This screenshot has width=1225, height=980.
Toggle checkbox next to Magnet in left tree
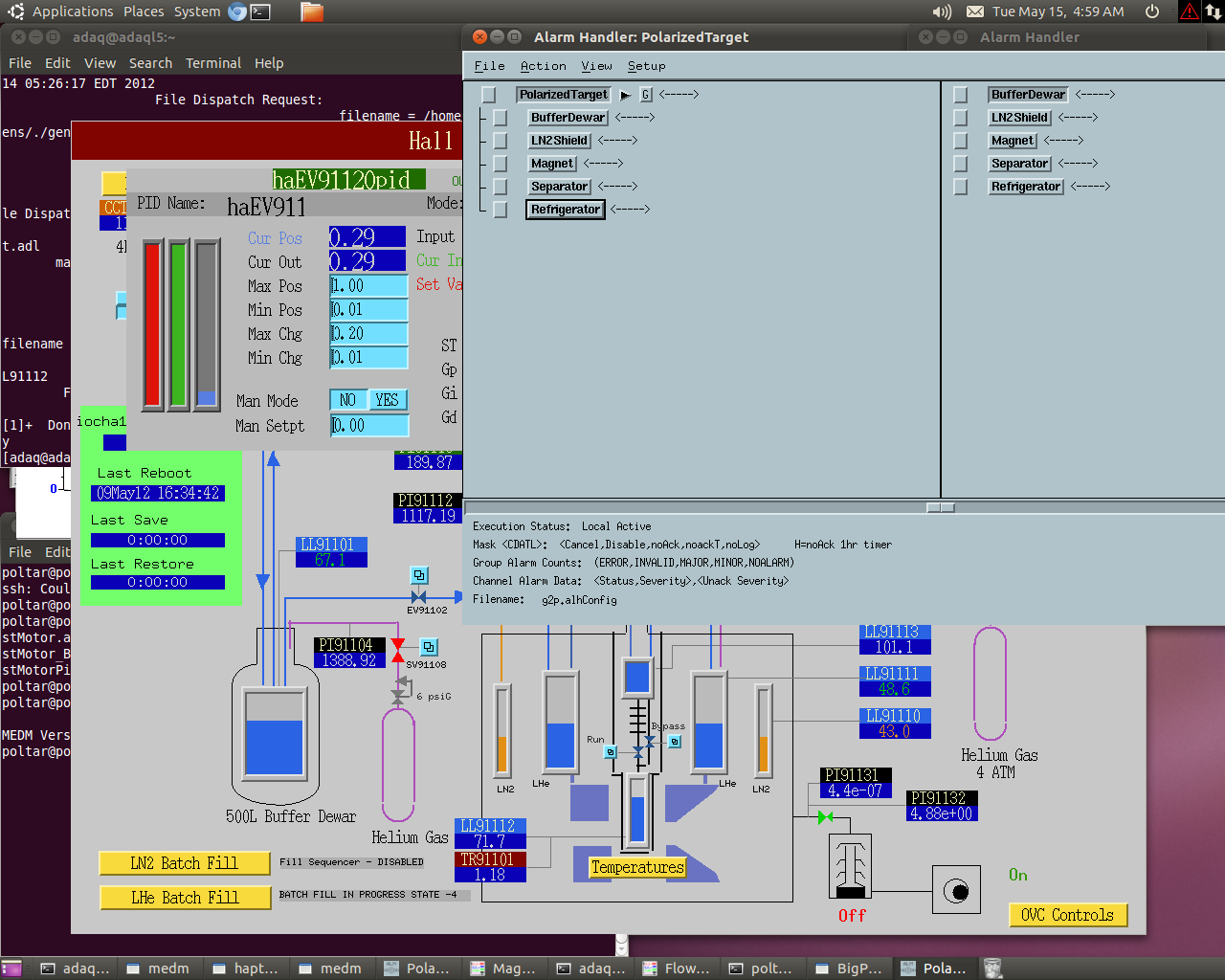pyautogui.click(x=501, y=164)
